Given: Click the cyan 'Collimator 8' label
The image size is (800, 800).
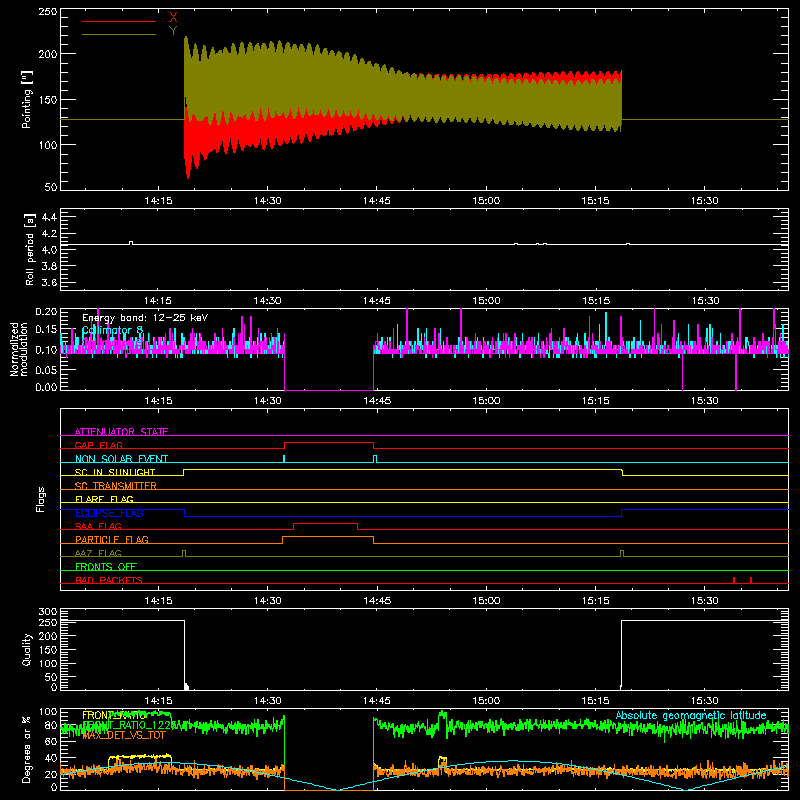Looking at the screenshot, I should 112,330.
